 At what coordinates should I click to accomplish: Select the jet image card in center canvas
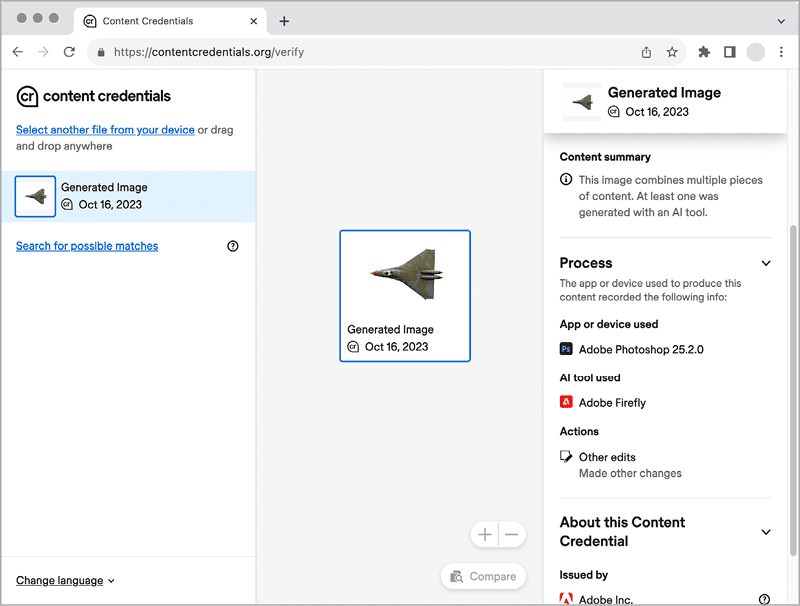click(x=405, y=296)
